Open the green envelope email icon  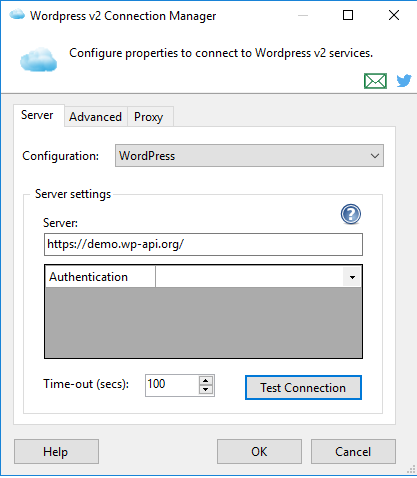[375, 81]
